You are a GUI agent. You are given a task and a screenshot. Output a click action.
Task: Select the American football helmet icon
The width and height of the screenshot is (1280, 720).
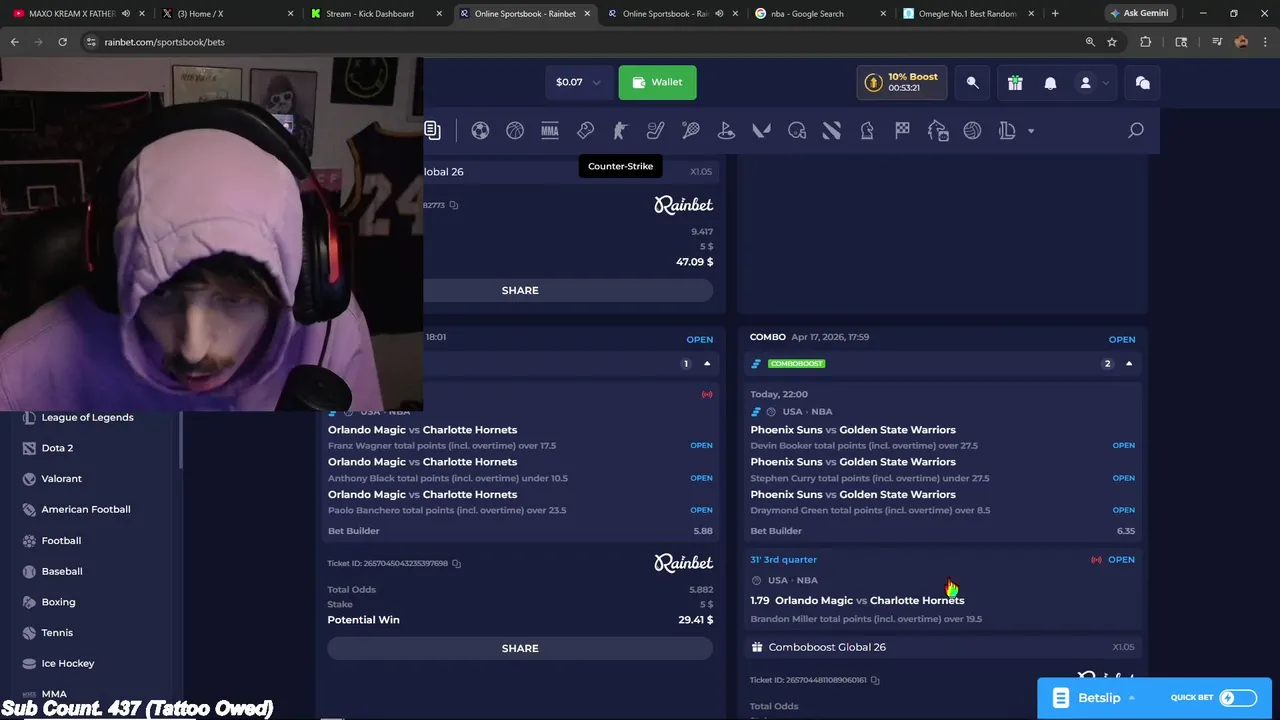pyautogui.click(x=797, y=130)
